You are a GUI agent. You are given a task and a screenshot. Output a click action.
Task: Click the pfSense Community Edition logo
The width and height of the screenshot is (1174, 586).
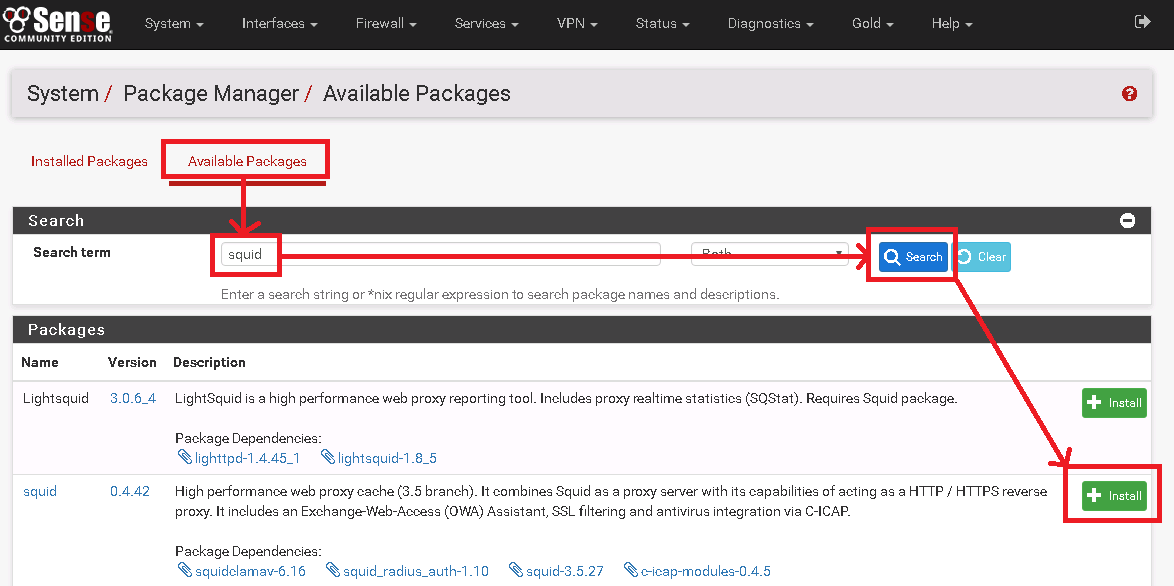coord(58,23)
